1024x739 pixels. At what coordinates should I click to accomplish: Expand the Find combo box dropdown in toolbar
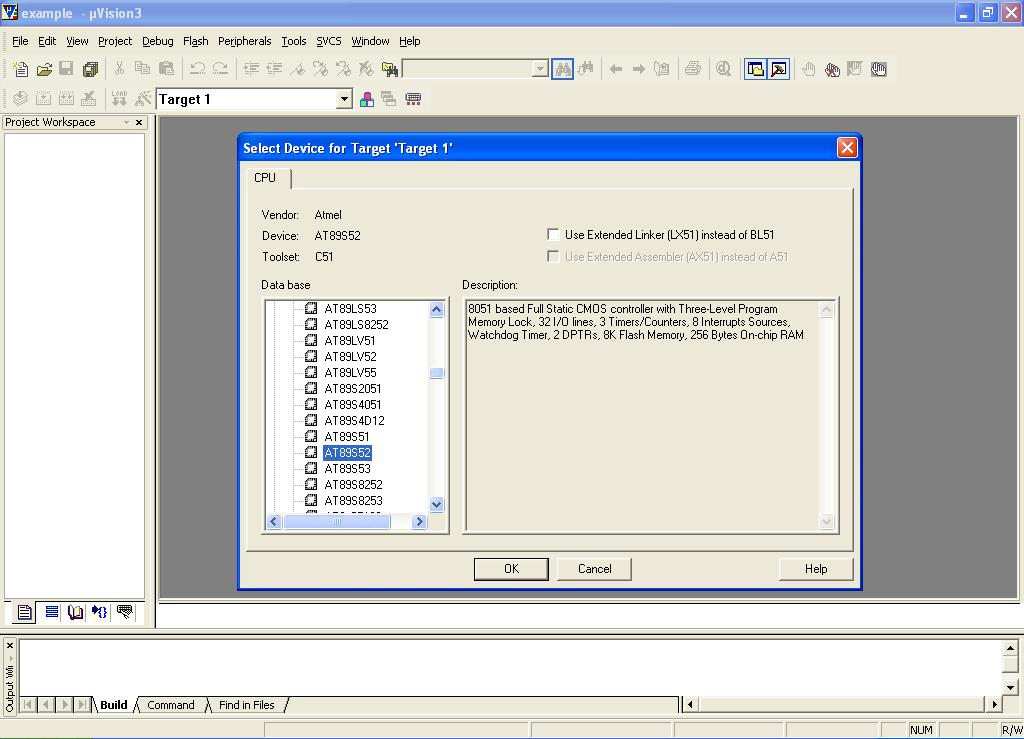(540, 69)
